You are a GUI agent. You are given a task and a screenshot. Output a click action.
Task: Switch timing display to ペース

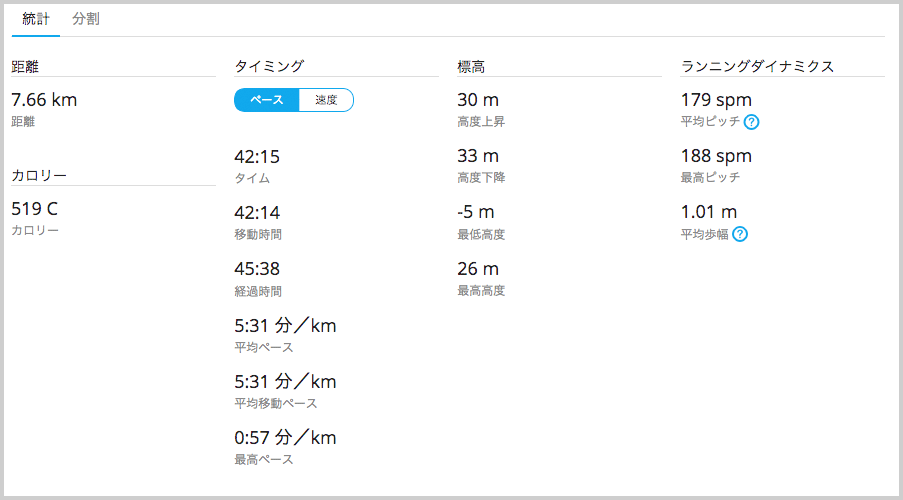(x=267, y=100)
